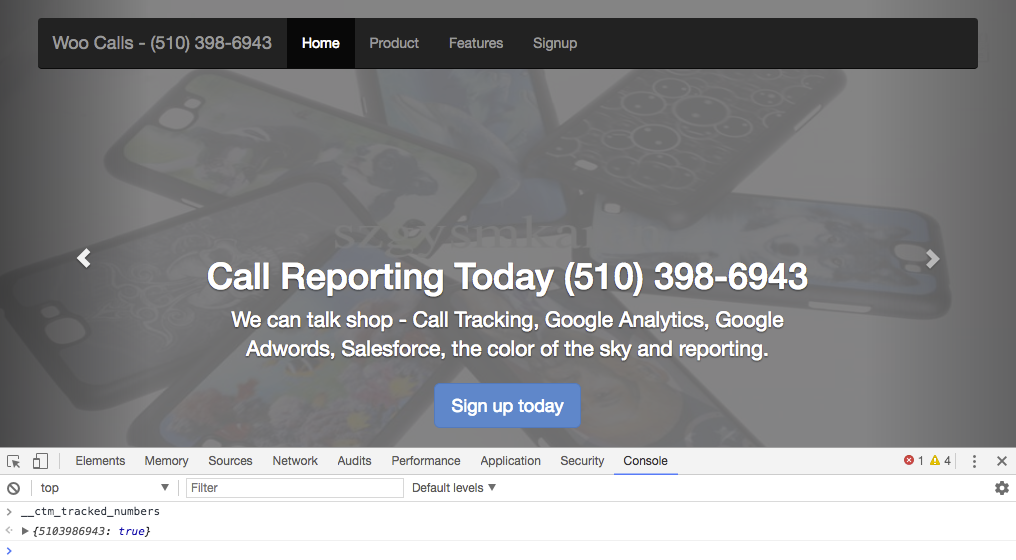The width and height of the screenshot is (1016, 560).
Task: Click the yellow warning count icon
Action: pos(934,460)
